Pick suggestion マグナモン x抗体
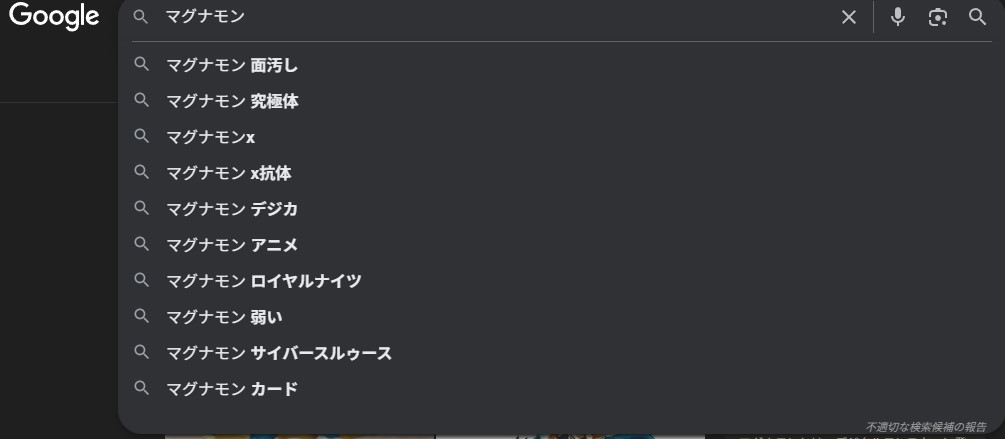Viewport: 1005px width, 439px height. pos(228,173)
